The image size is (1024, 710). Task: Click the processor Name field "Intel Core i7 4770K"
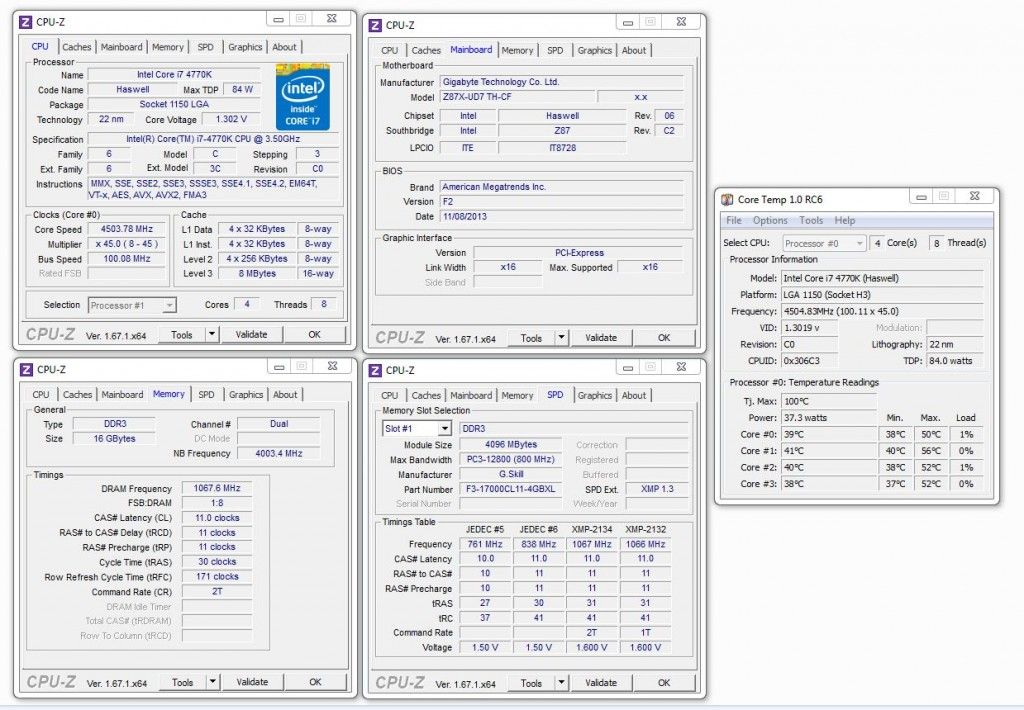coord(174,74)
